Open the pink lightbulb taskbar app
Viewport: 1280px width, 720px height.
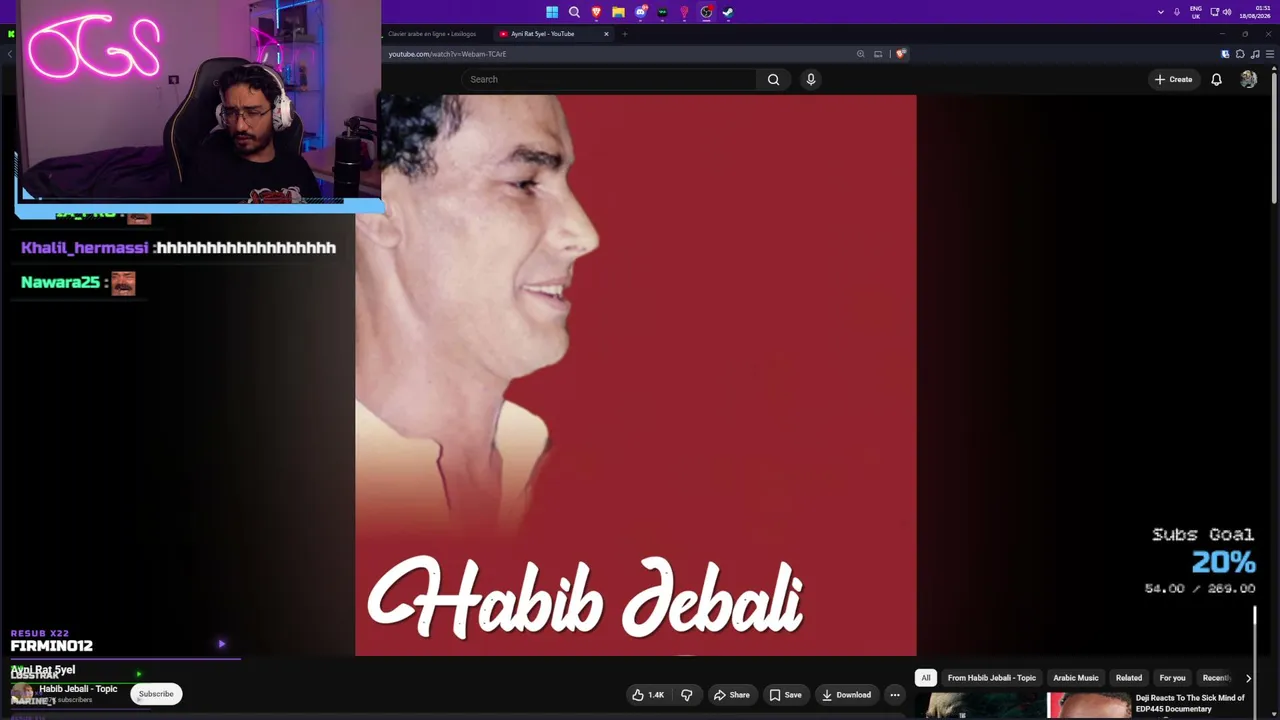[684, 12]
